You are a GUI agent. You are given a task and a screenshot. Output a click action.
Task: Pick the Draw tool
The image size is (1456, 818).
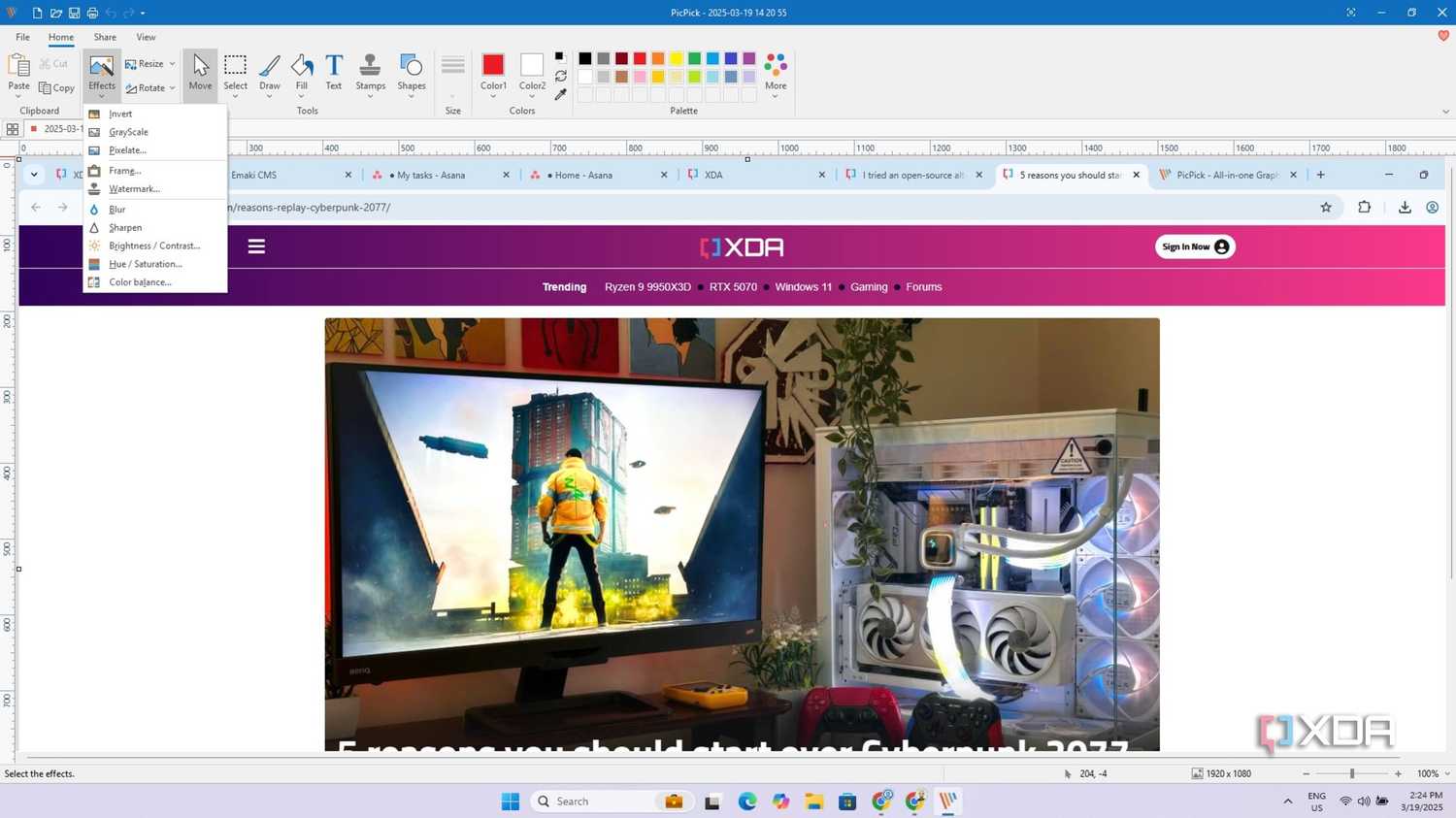270,75
